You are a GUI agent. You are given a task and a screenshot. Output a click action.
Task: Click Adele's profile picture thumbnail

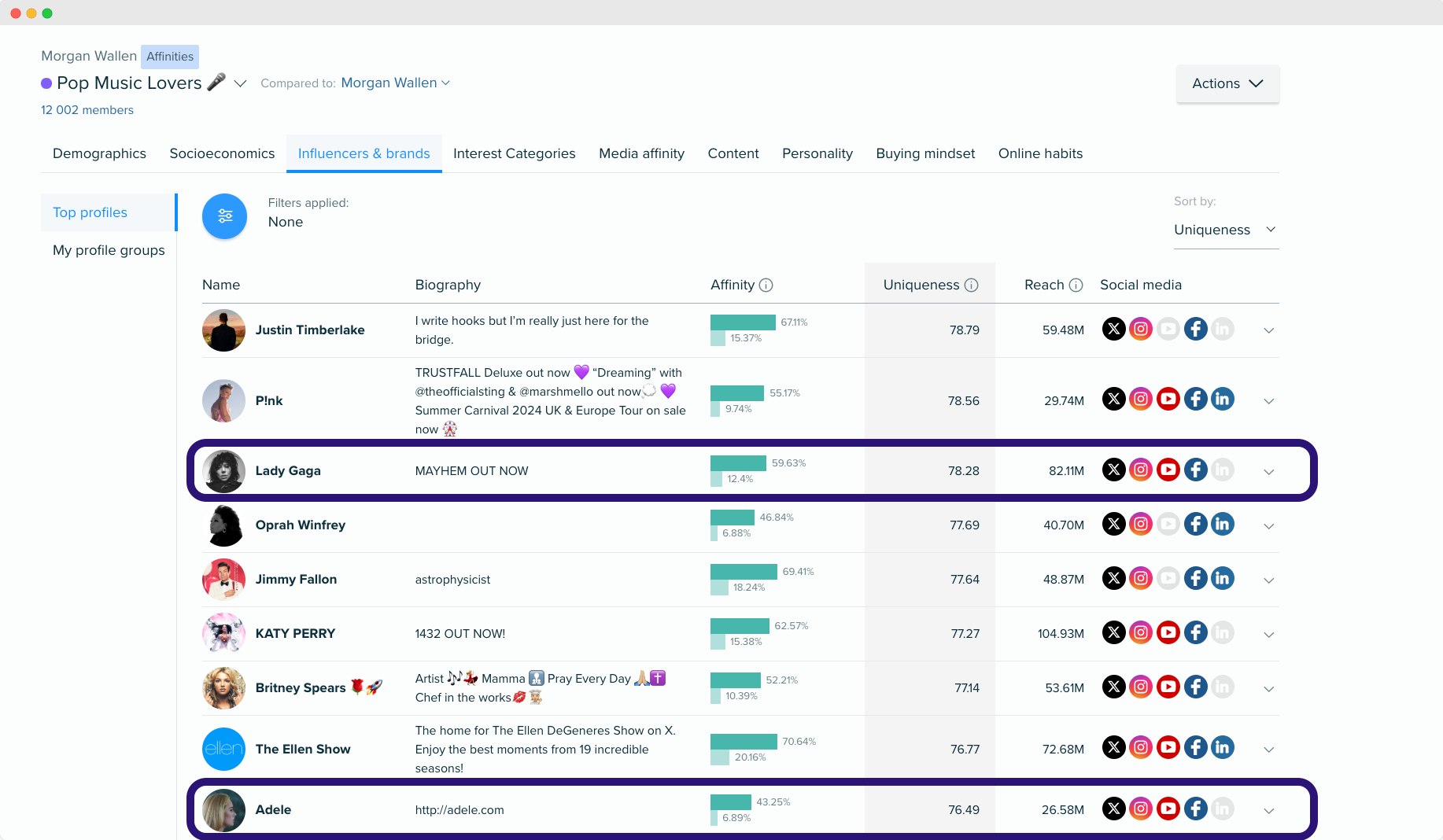223,810
